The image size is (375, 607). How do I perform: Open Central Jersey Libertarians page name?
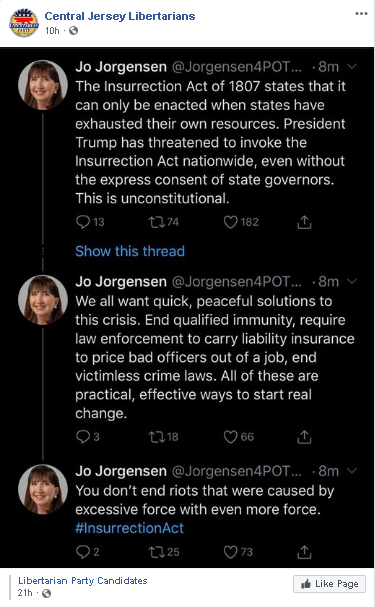coord(120,16)
